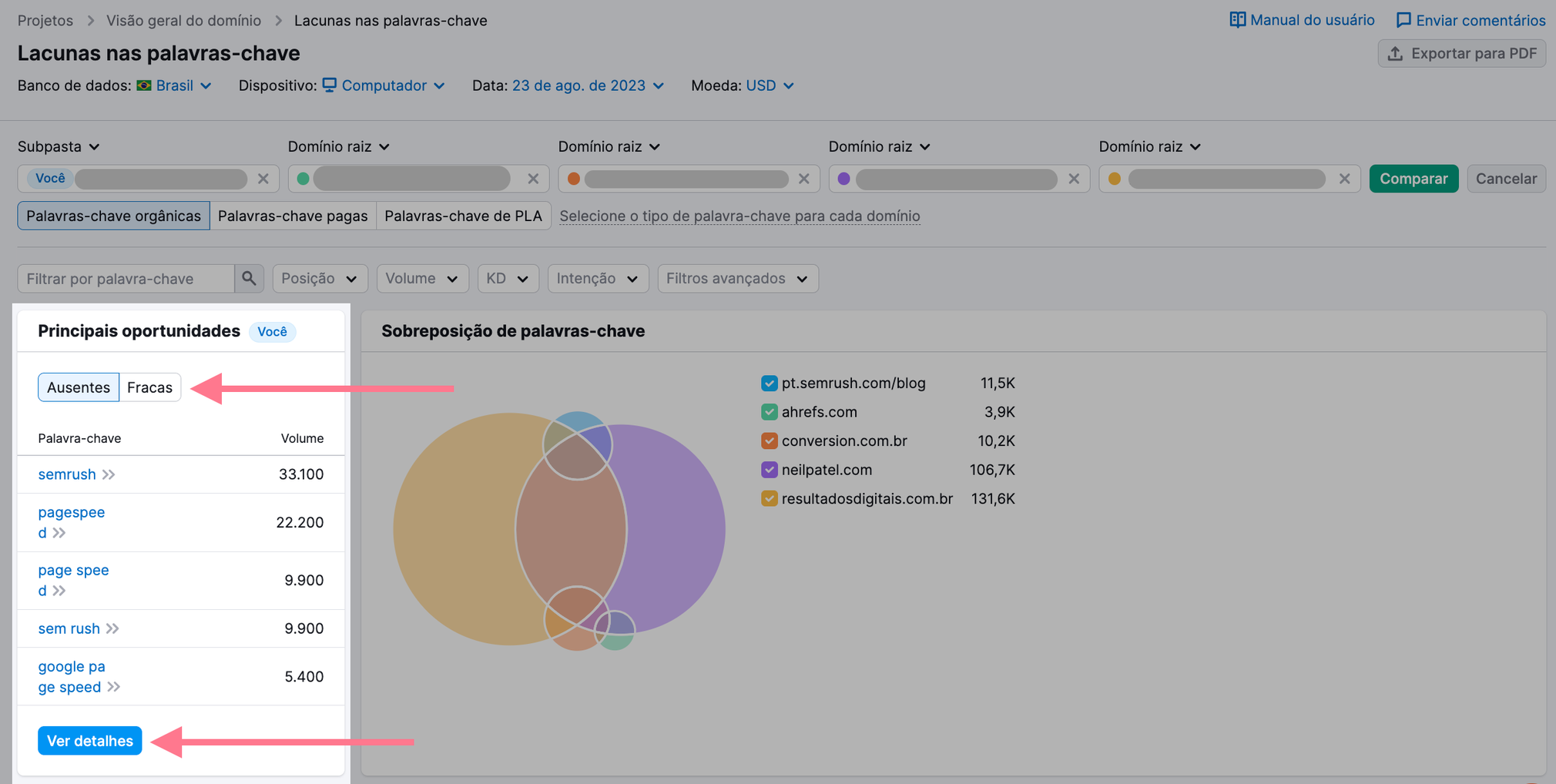Go to Visão geral do domínio breadcrumb
The image size is (1556, 784).
pyautogui.click(x=183, y=21)
